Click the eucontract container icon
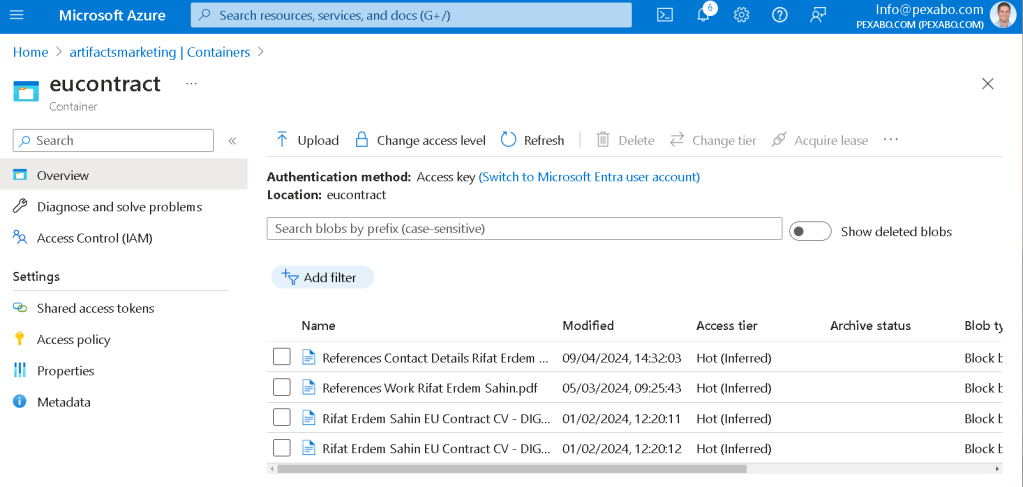The width and height of the screenshot is (1023, 487). [26, 91]
